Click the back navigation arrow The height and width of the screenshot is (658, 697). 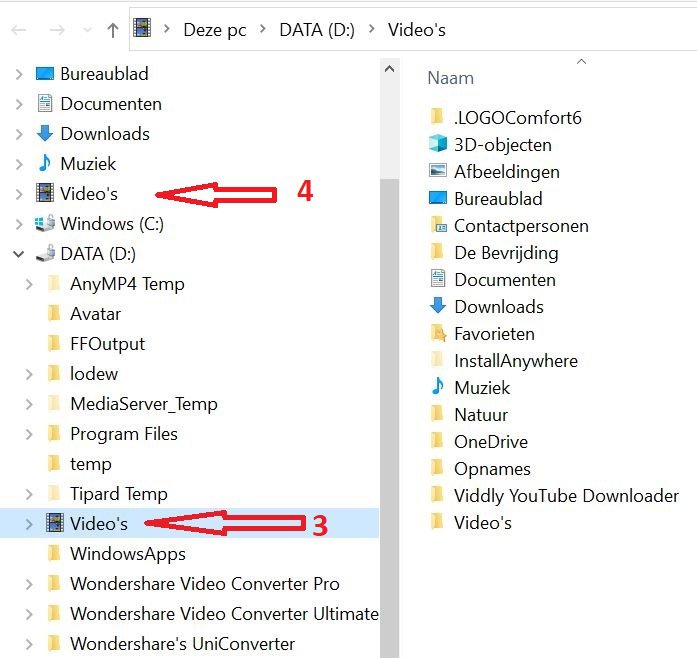tap(19, 30)
